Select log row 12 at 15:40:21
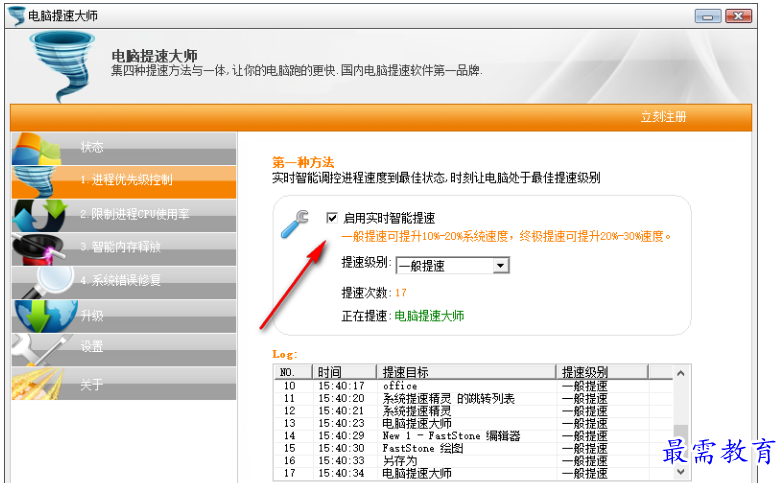784x483 pixels. (x=473, y=411)
